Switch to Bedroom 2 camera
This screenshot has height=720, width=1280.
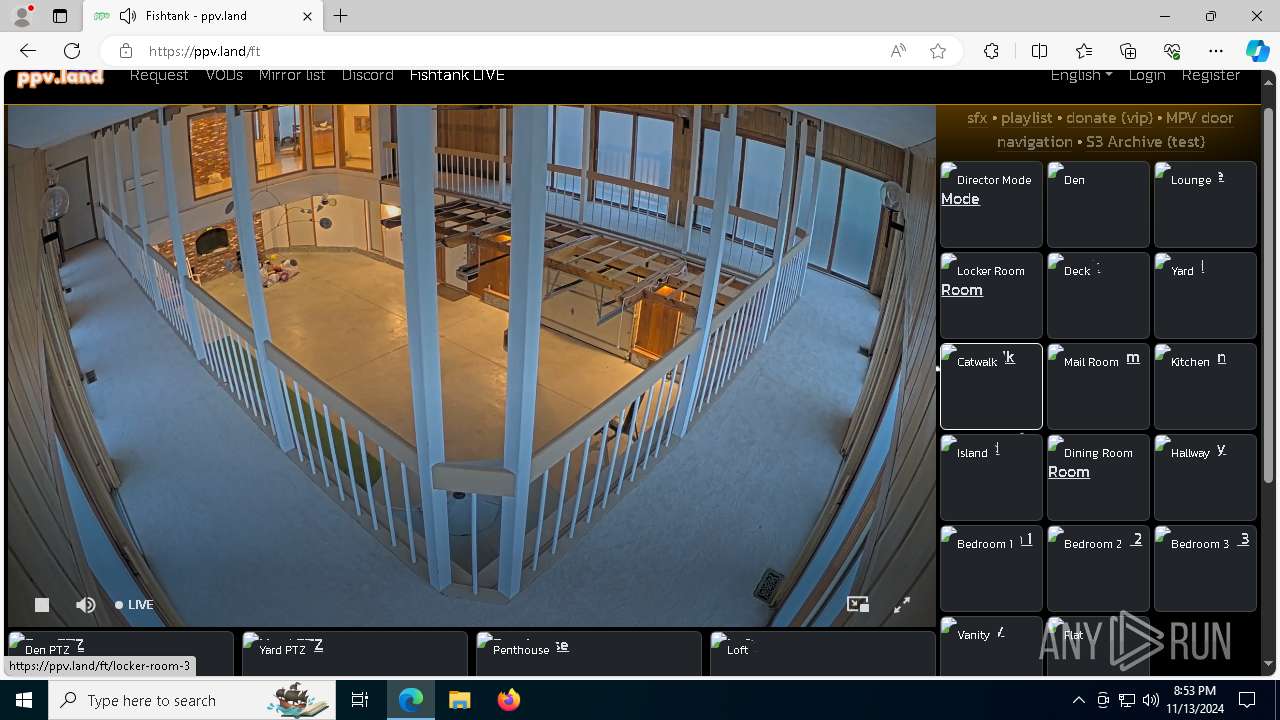pyautogui.click(x=1098, y=568)
